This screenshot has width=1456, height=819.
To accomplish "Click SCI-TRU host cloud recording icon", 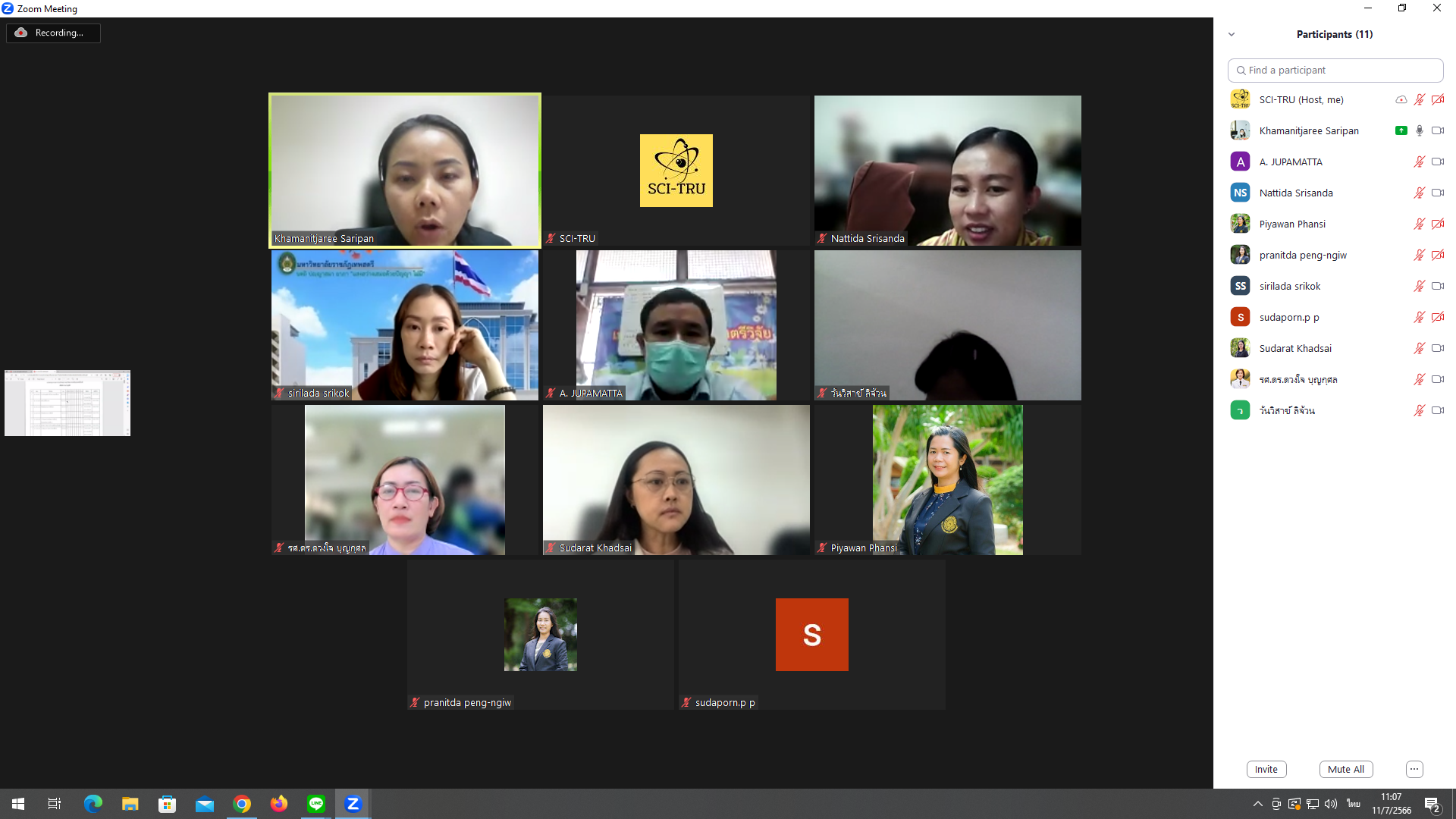I will tap(1401, 99).
